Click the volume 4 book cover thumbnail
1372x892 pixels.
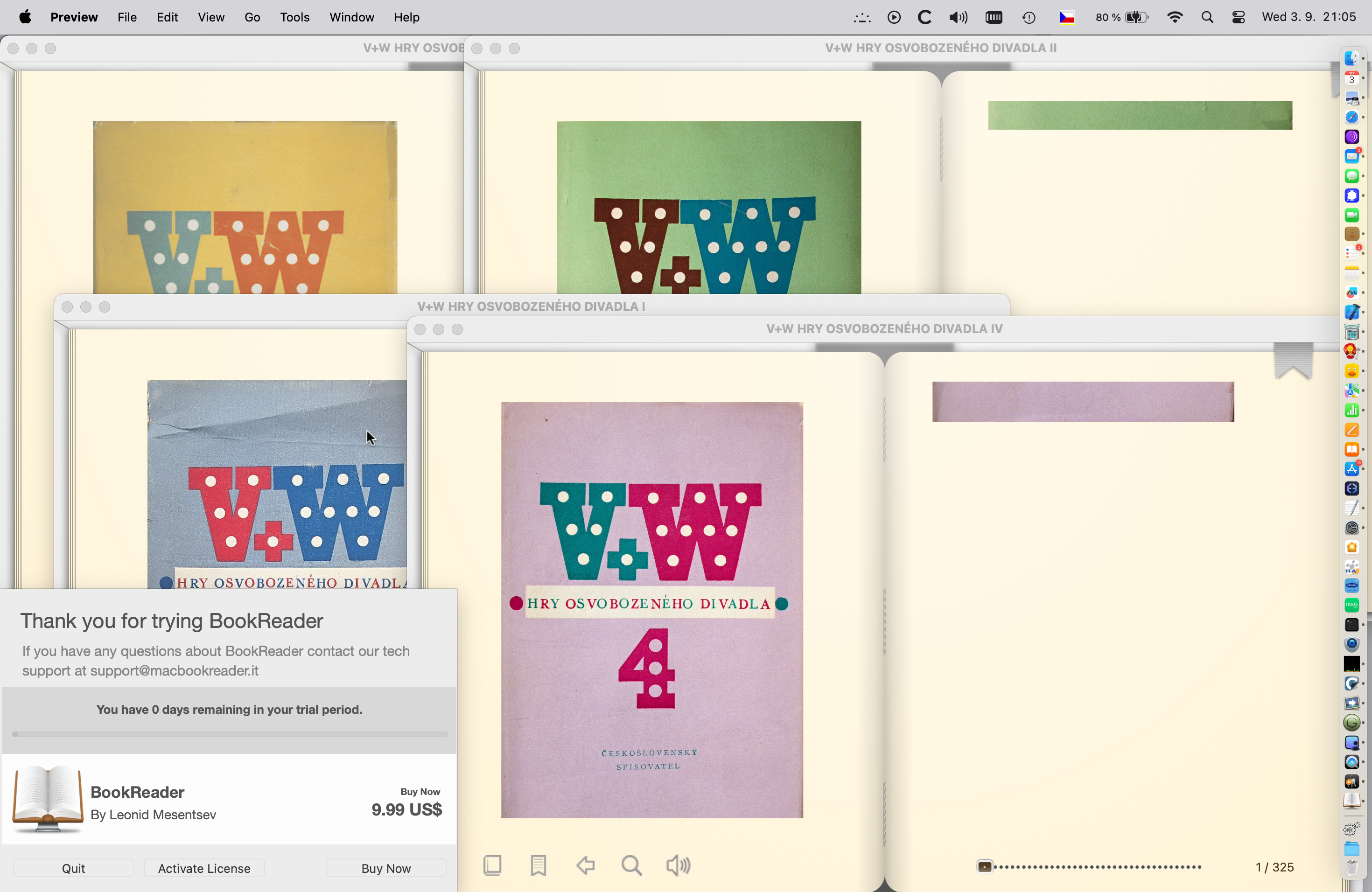(x=652, y=610)
